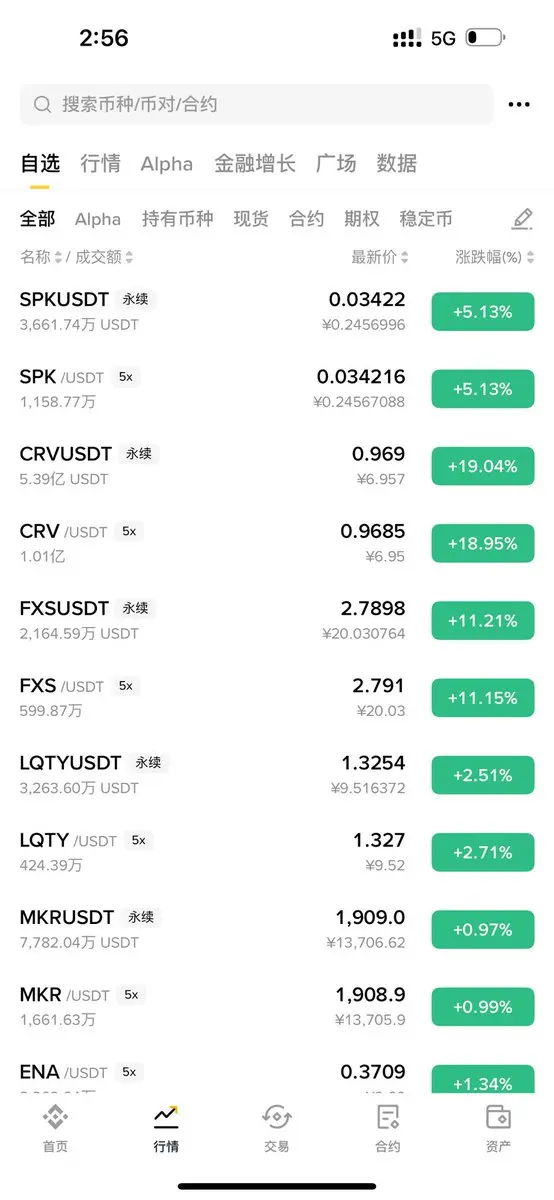
Task: Sort by 最新价 latest price
Action: coord(380,257)
